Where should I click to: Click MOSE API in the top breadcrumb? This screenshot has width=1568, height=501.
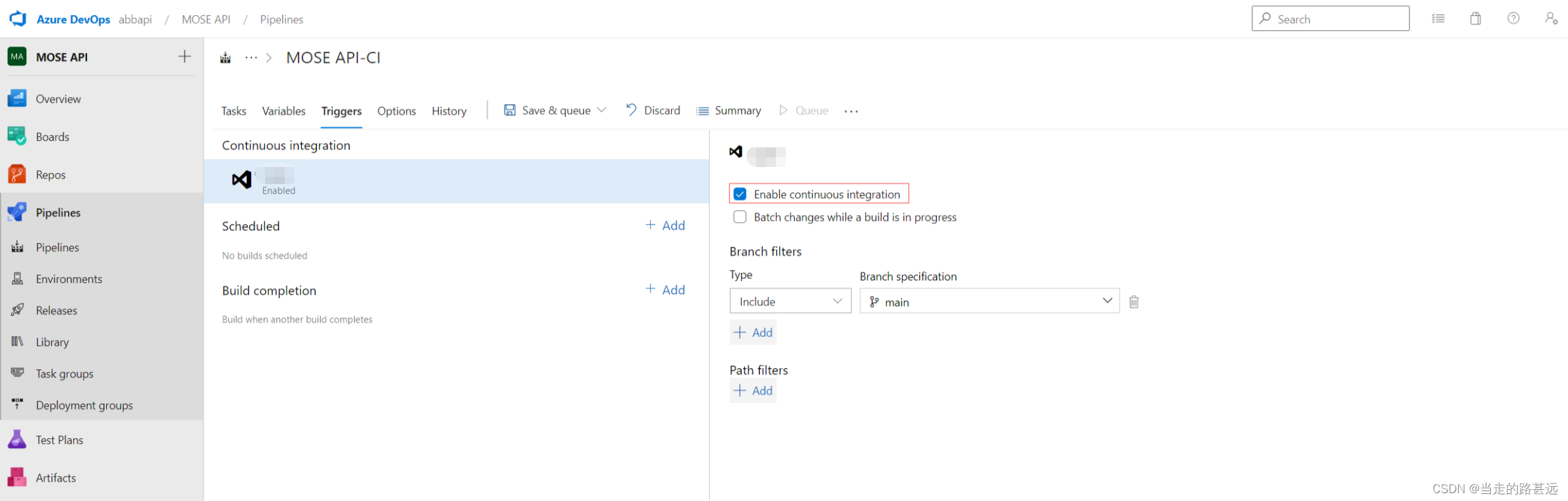pos(206,20)
